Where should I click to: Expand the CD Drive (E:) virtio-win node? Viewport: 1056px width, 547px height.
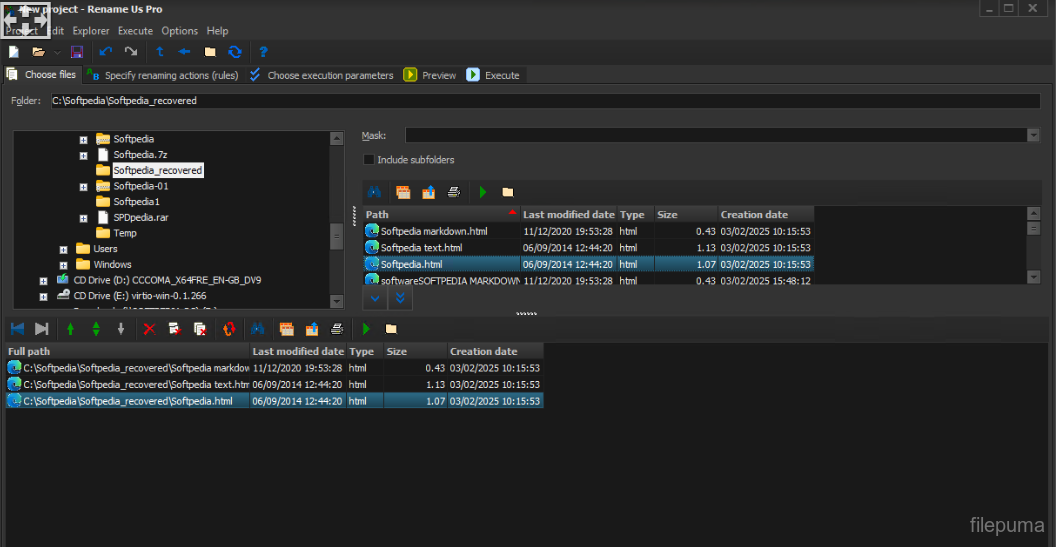[44, 296]
